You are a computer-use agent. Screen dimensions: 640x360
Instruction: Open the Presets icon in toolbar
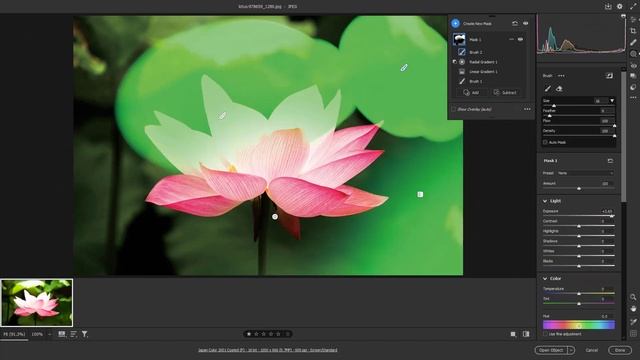633,87
